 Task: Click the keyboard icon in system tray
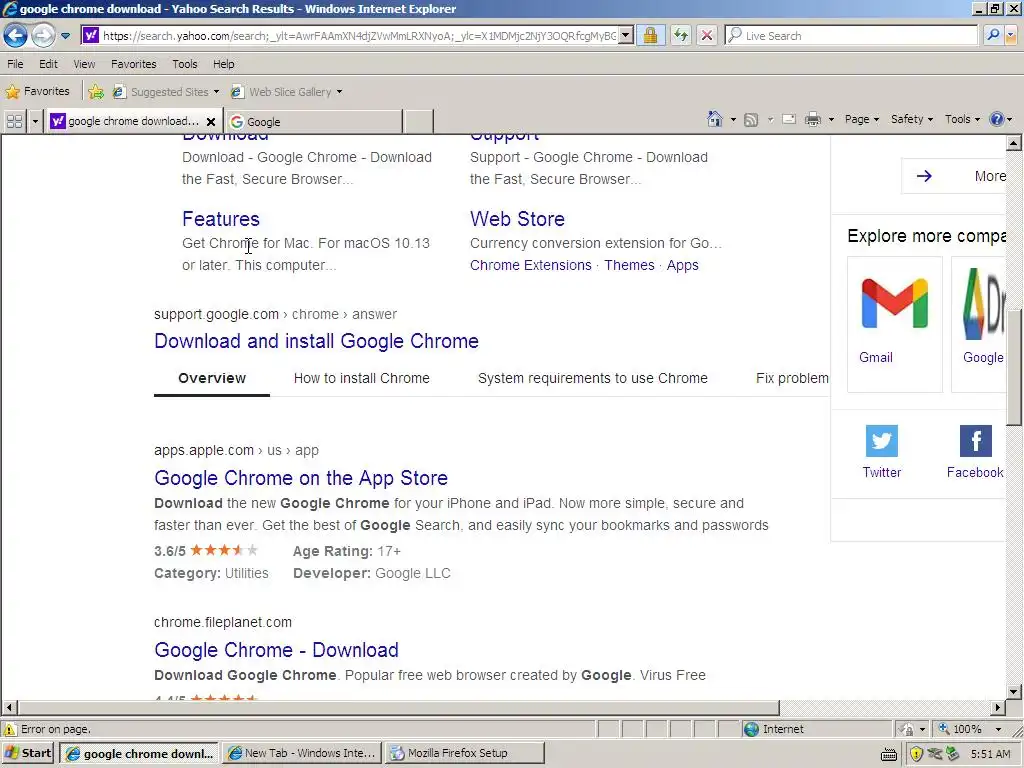tap(889, 755)
